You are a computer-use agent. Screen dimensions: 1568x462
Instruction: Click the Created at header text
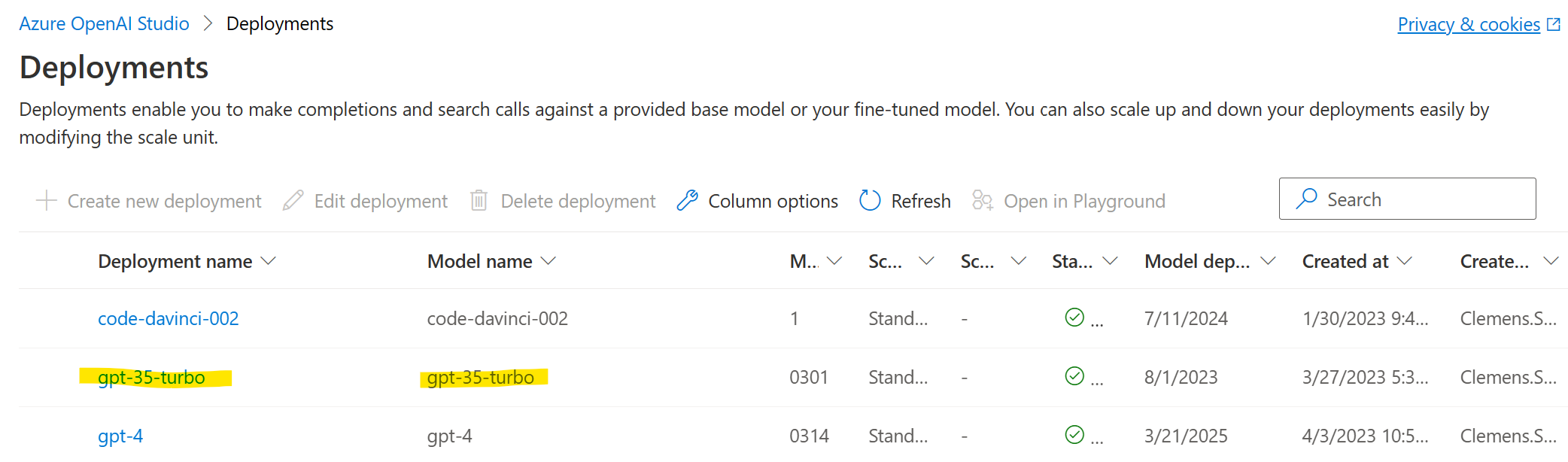(1345, 261)
